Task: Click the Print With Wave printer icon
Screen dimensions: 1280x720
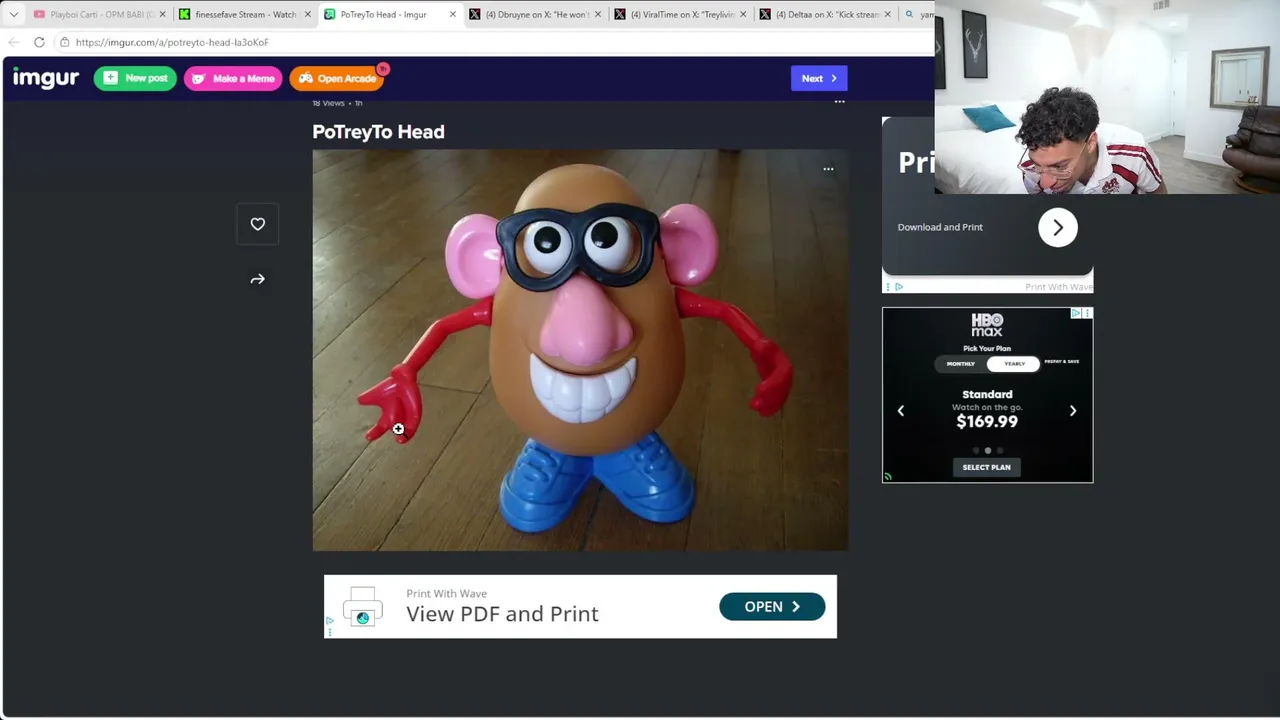Action: [x=362, y=607]
